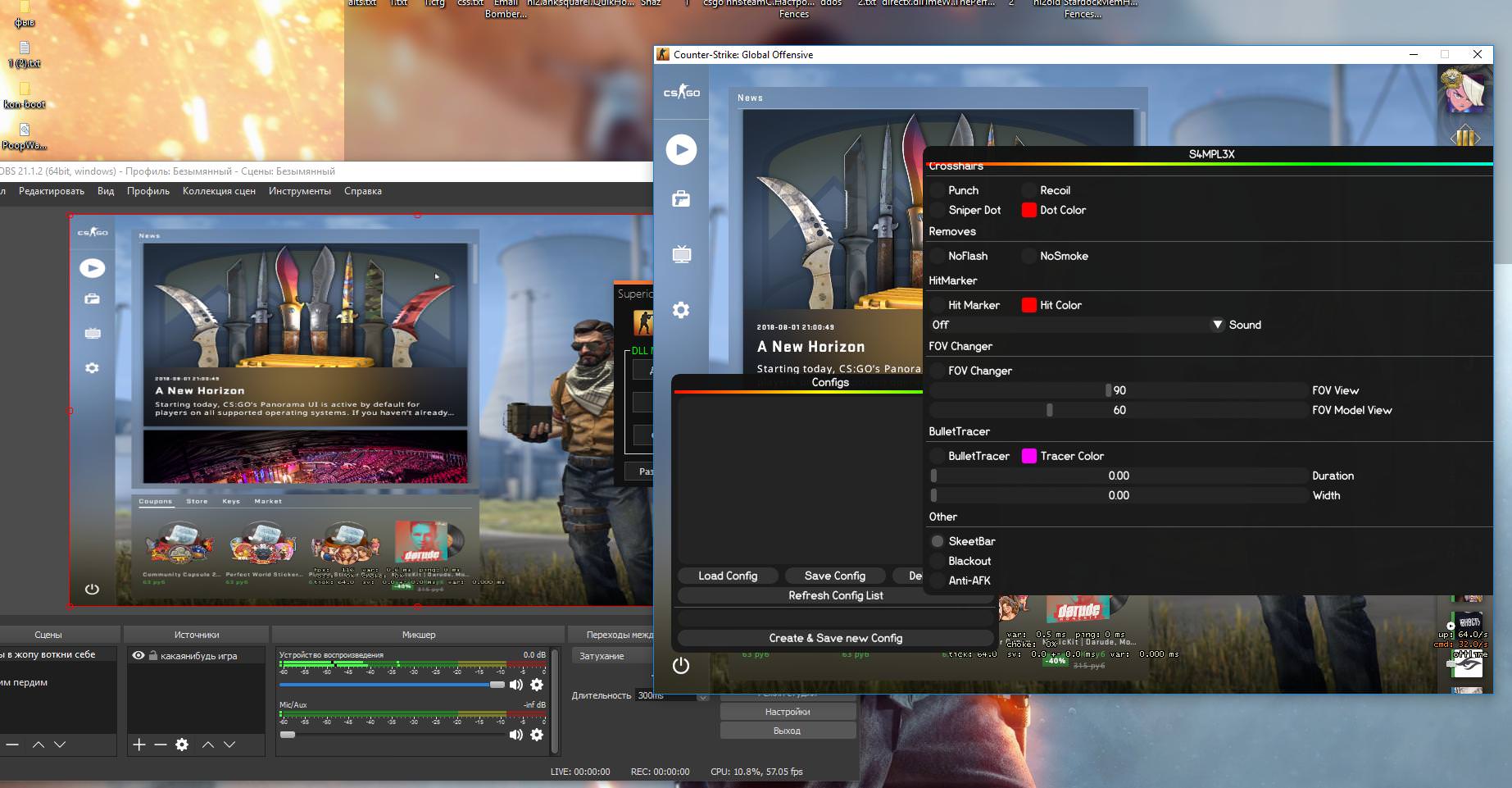Adjust the FOV View slider at 90
Screen dimensions: 1512x788
[1119, 390]
